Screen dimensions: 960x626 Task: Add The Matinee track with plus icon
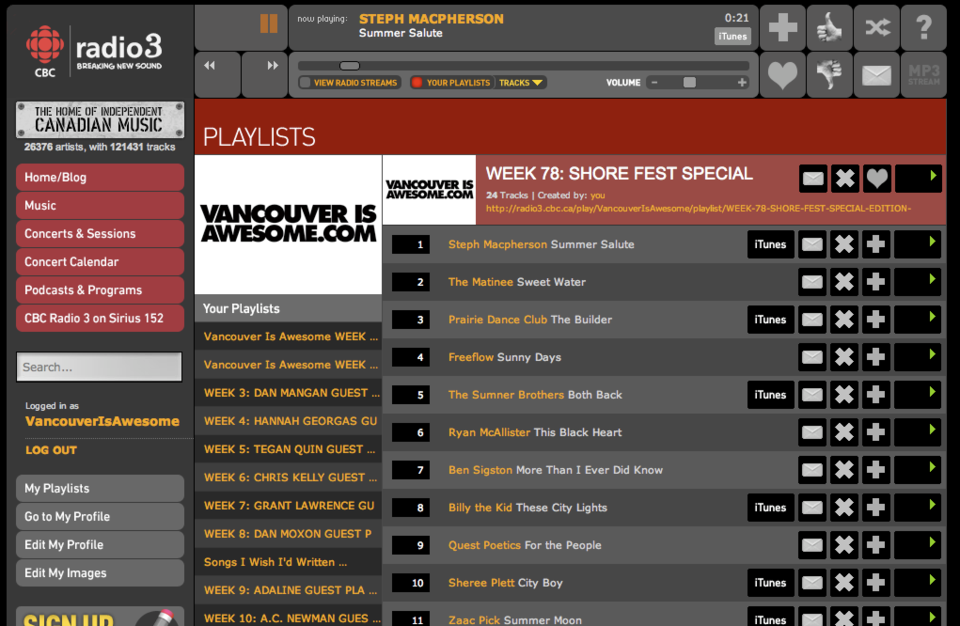[876, 282]
